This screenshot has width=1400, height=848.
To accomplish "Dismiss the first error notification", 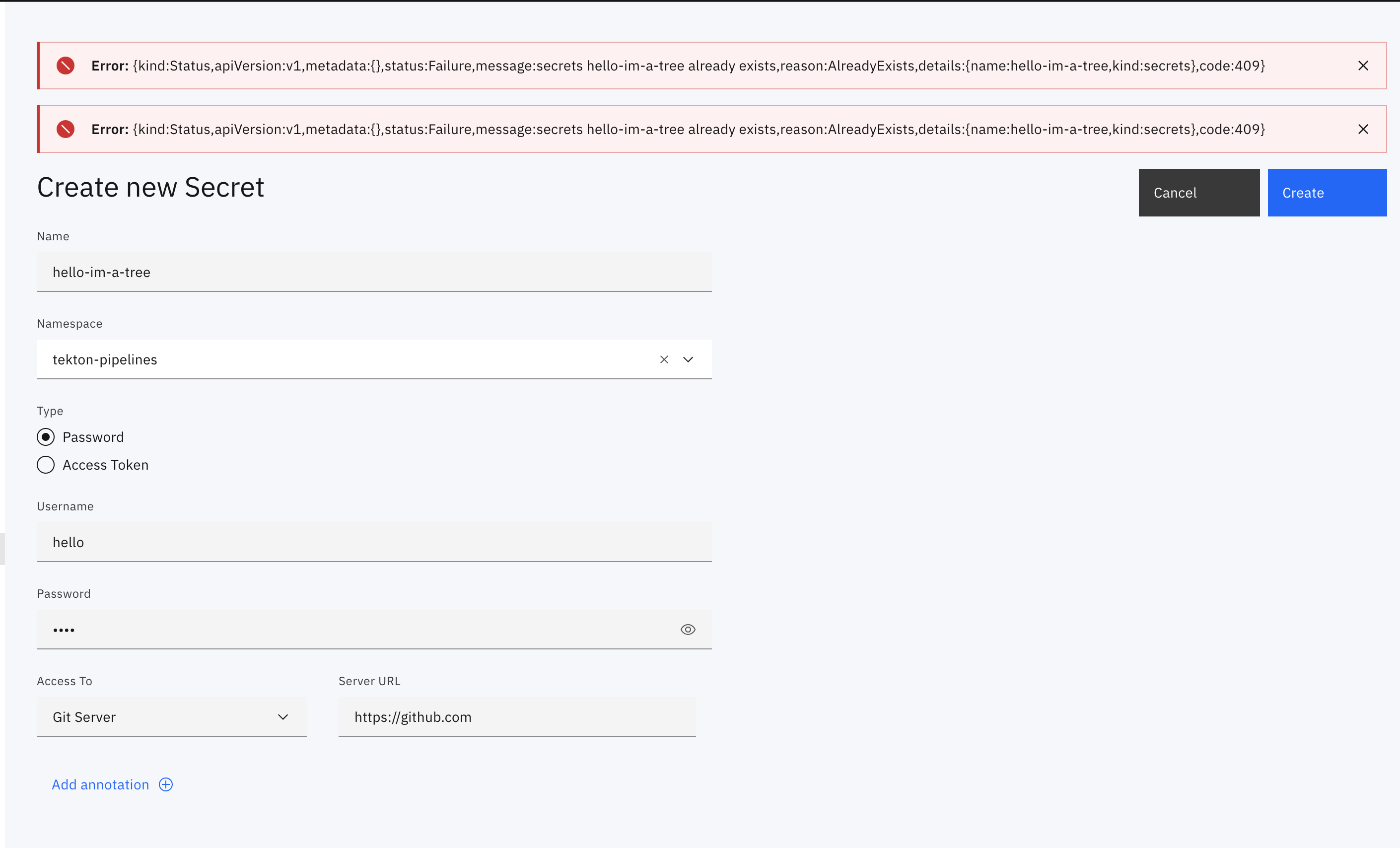I will click(1363, 66).
